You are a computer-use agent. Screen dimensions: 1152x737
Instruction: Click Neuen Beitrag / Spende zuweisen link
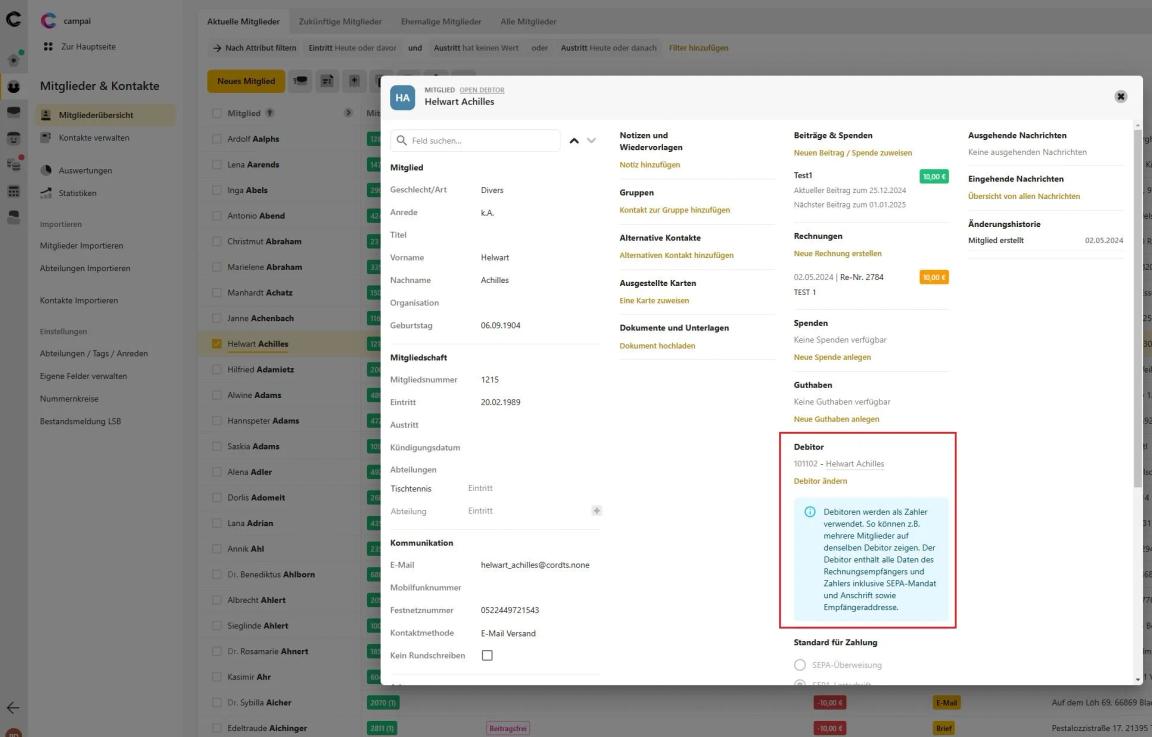(x=852, y=153)
